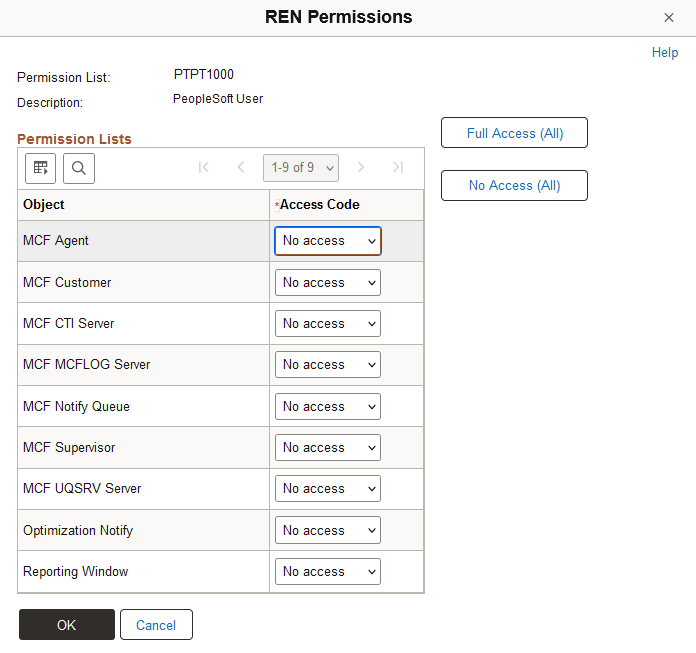Jump to last page of grid
The height and width of the screenshot is (653, 696).
click(x=398, y=167)
